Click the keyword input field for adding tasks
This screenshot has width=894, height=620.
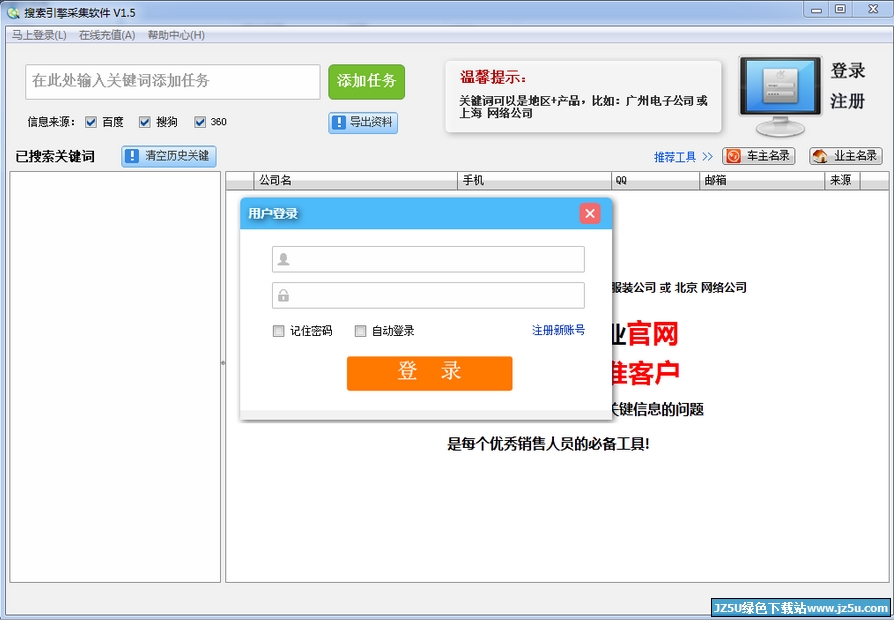coord(173,82)
